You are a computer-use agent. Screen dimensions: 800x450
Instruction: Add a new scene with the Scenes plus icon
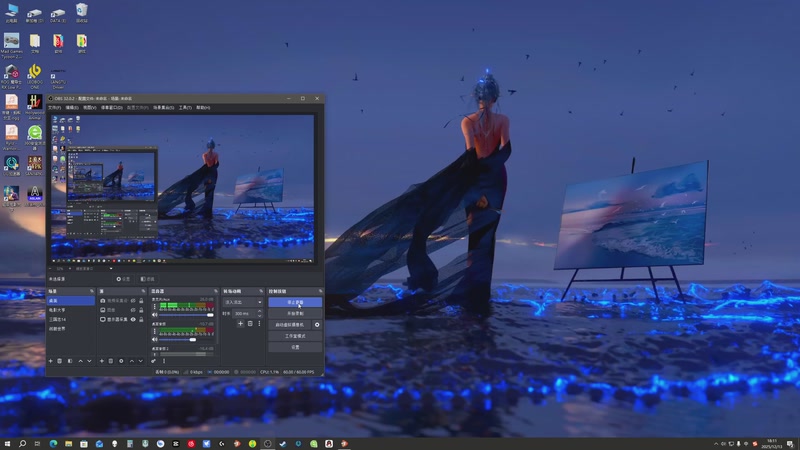coord(51,361)
